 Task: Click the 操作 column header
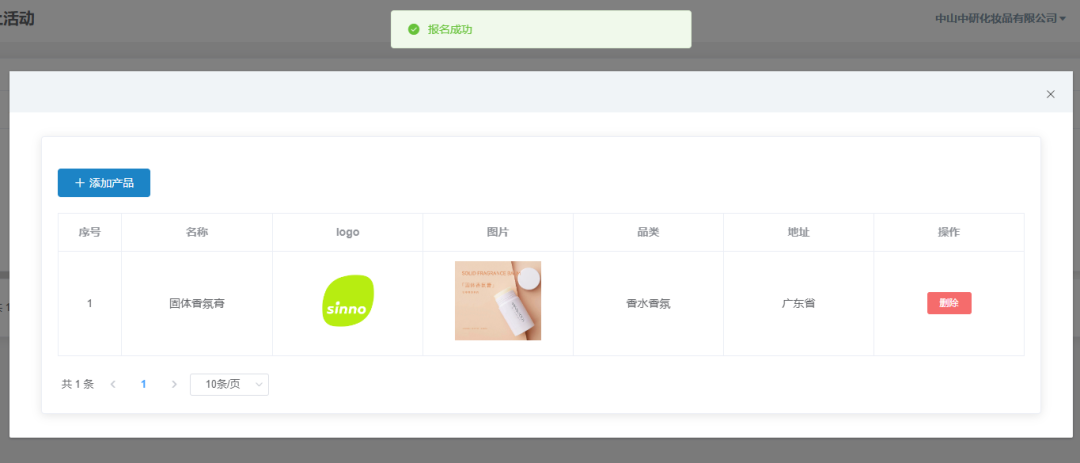click(x=948, y=232)
